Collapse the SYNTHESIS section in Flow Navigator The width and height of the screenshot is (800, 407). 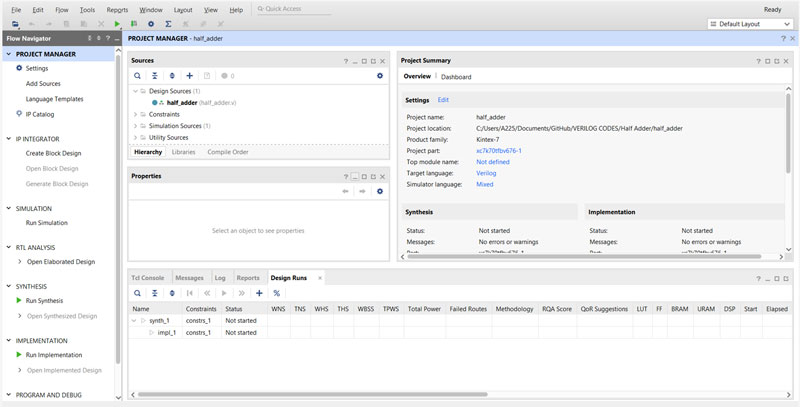pos(8,286)
